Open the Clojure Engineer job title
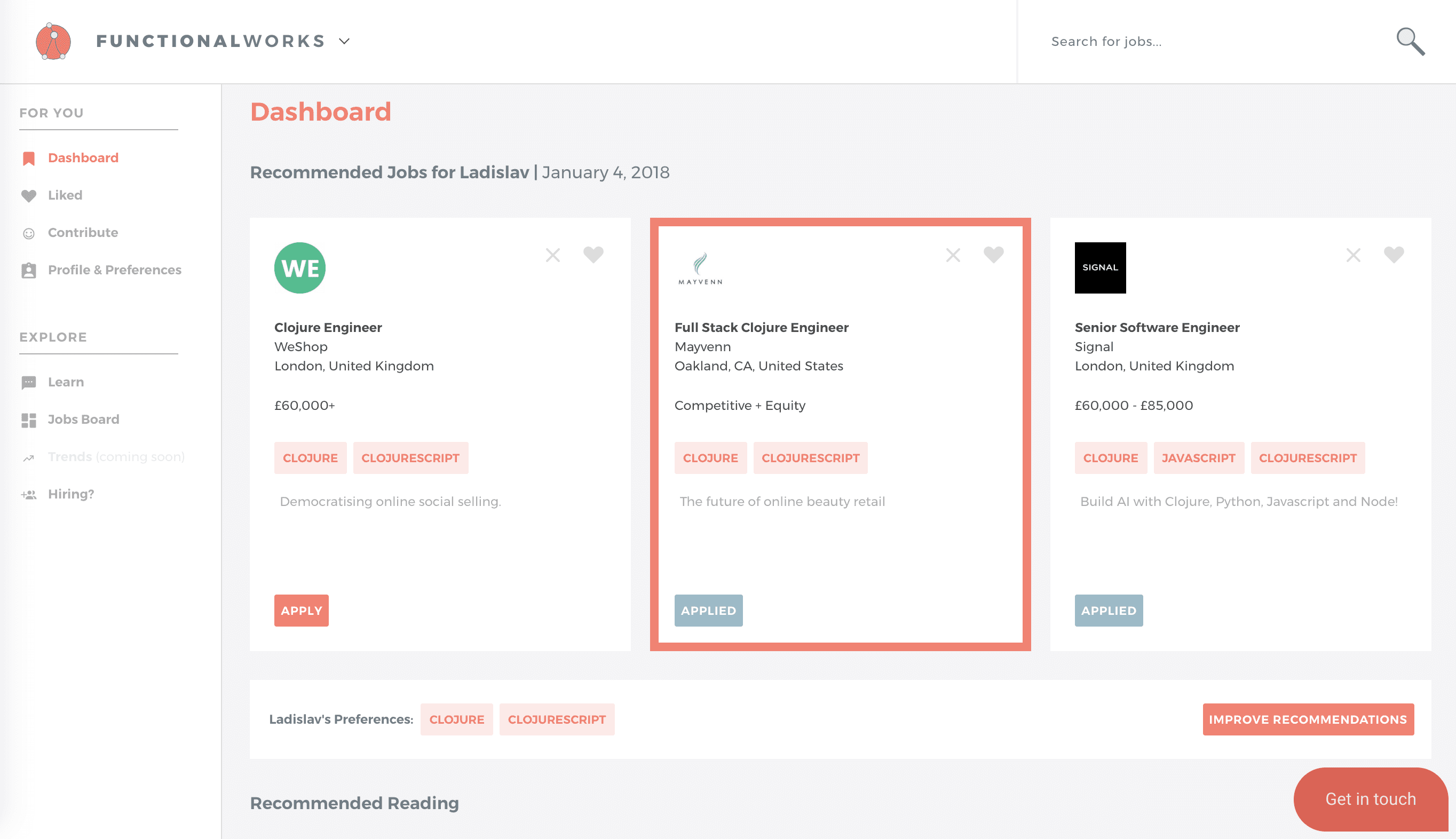The height and width of the screenshot is (839, 1456). (x=328, y=327)
